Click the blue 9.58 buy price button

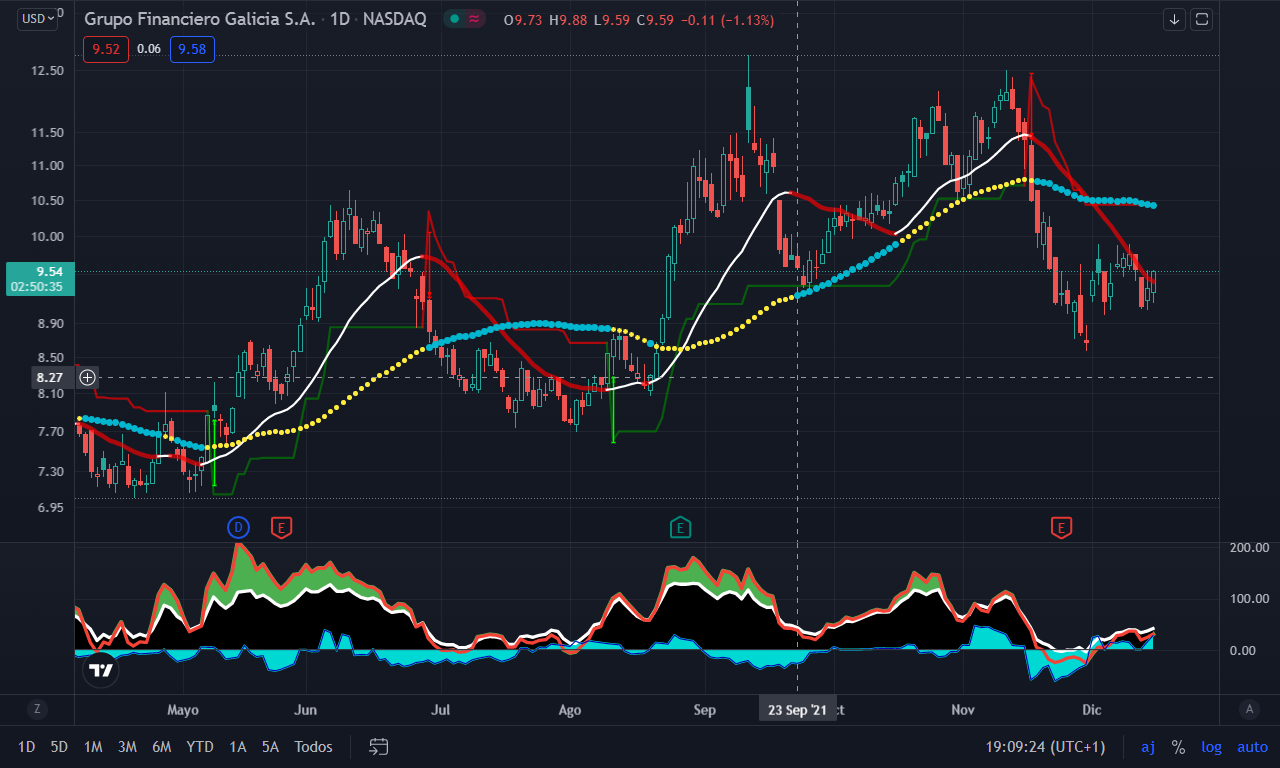[x=192, y=49]
